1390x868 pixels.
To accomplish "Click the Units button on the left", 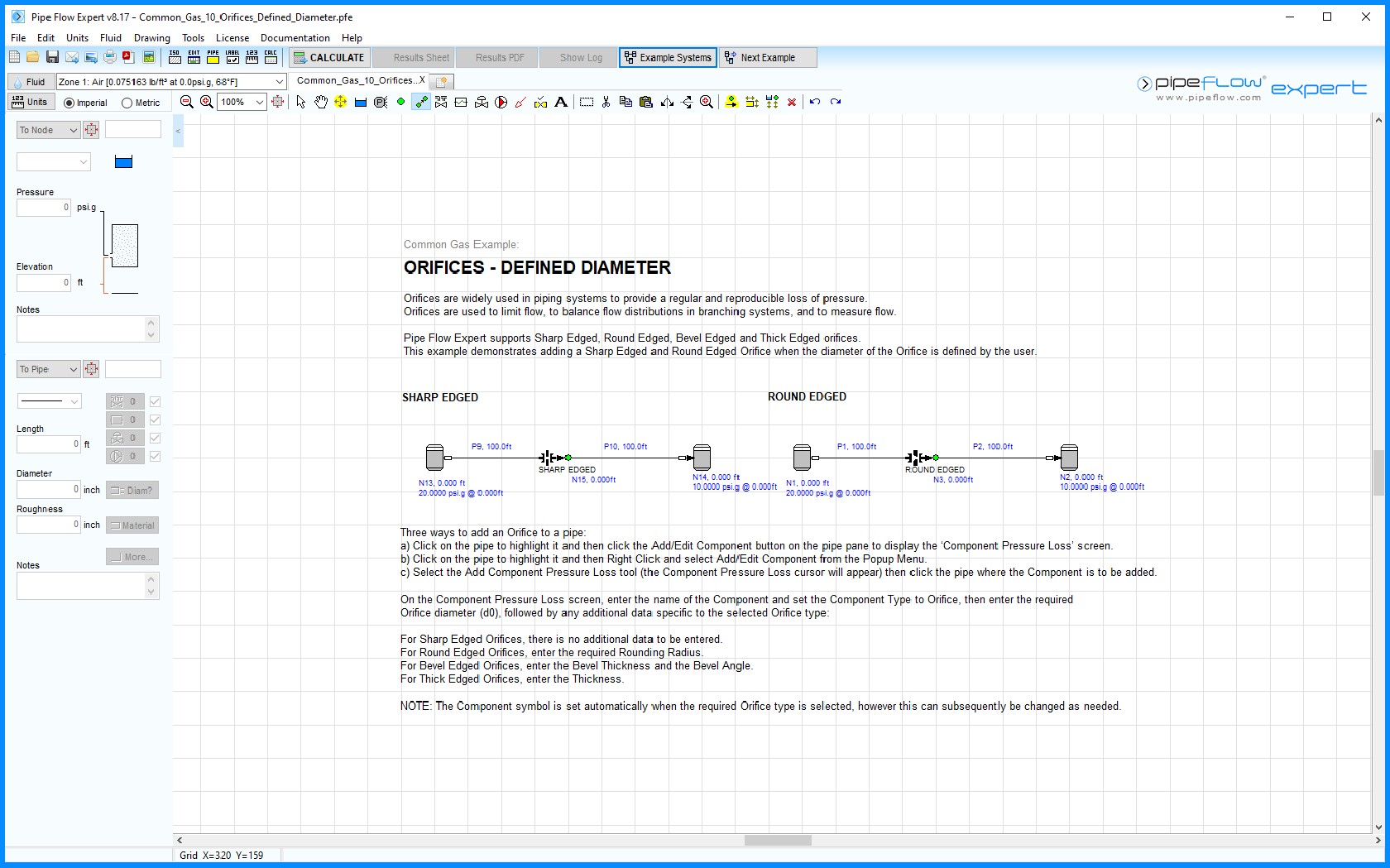I will (31, 102).
